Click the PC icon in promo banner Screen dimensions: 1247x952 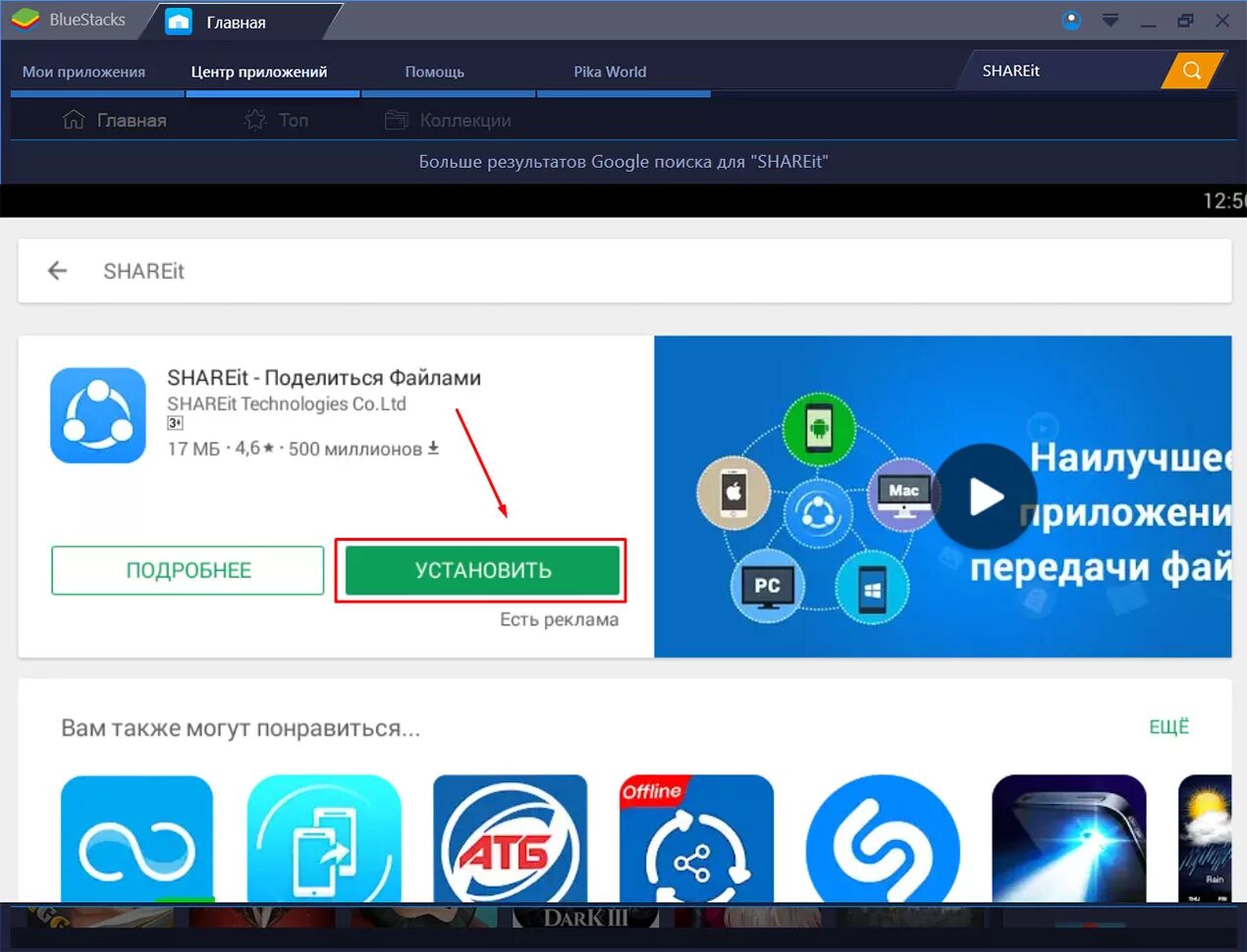(767, 586)
